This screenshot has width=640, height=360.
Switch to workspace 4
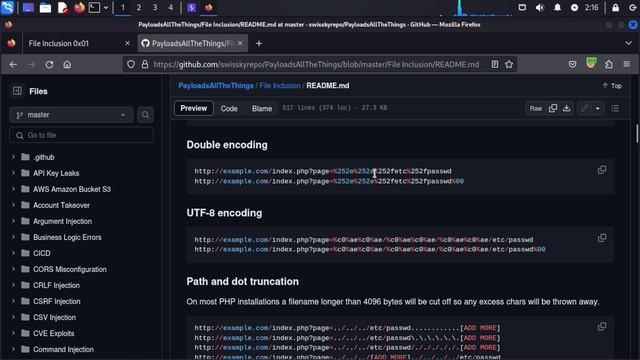pos(171,7)
